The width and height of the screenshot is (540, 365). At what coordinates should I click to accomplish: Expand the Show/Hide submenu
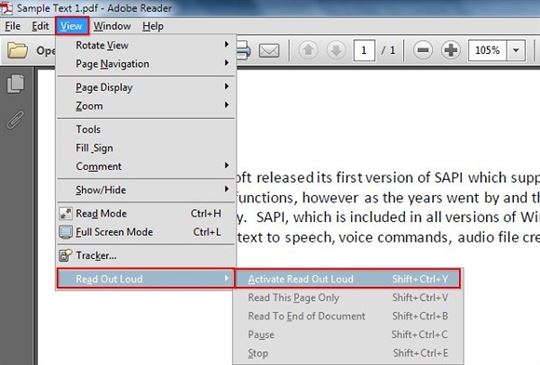146,190
